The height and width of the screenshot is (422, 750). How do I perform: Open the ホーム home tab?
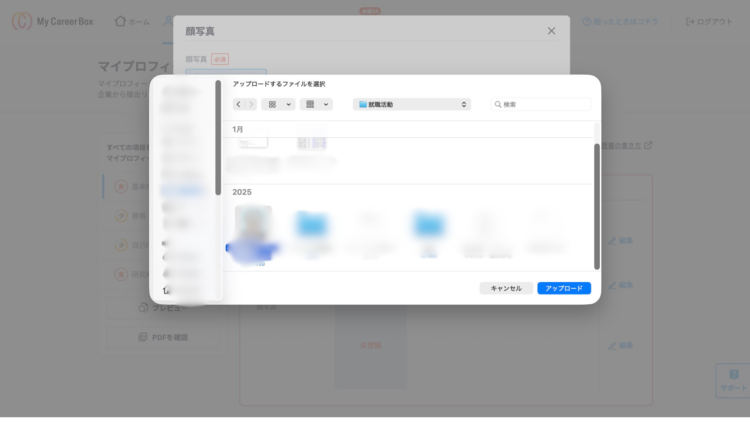132,22
